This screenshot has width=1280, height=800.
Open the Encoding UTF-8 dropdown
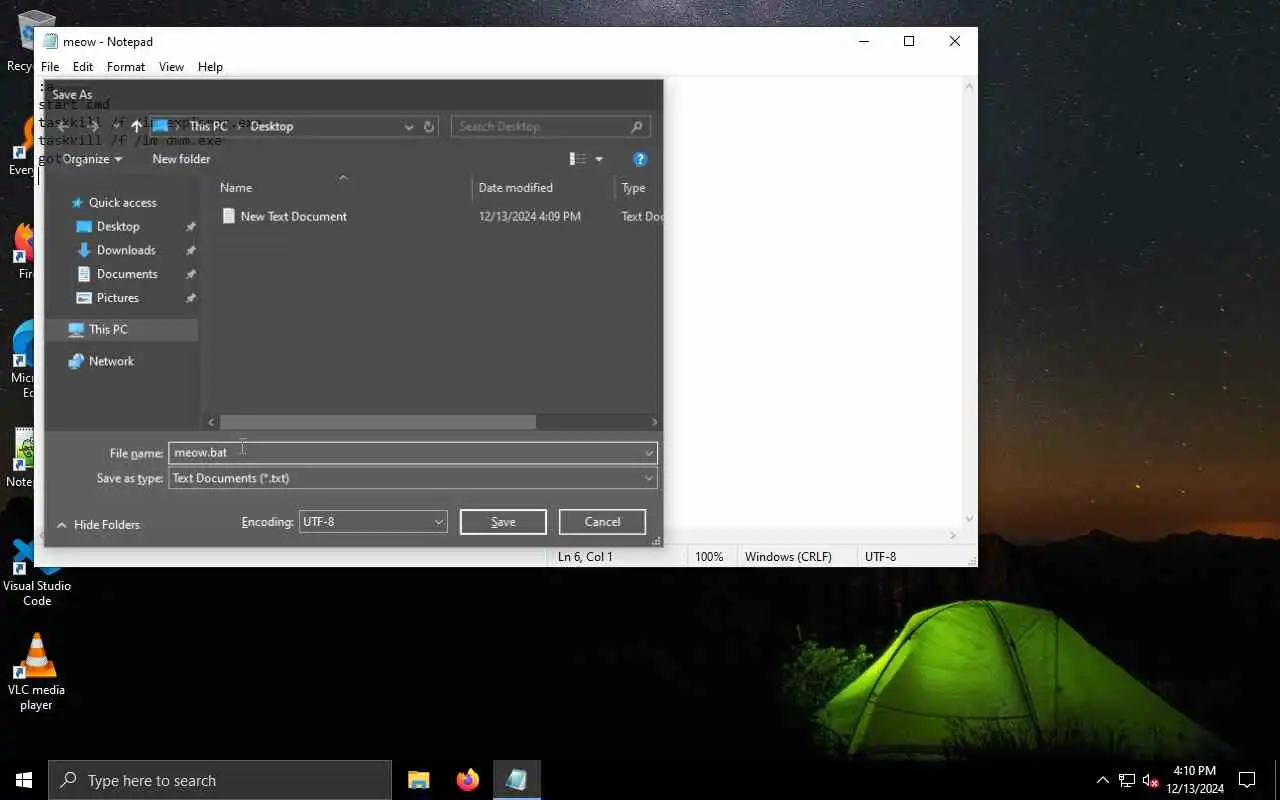click(372, 522)
